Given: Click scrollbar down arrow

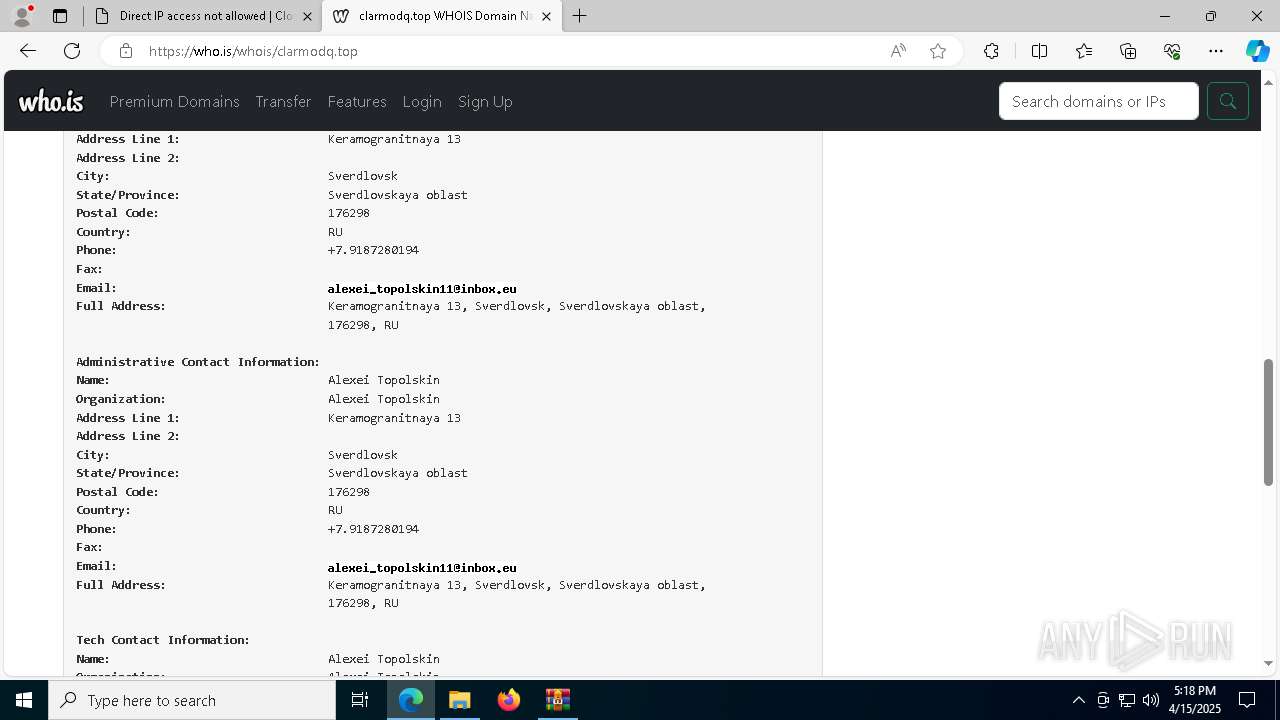Looking at the screenshot, I should (1269, 663).
